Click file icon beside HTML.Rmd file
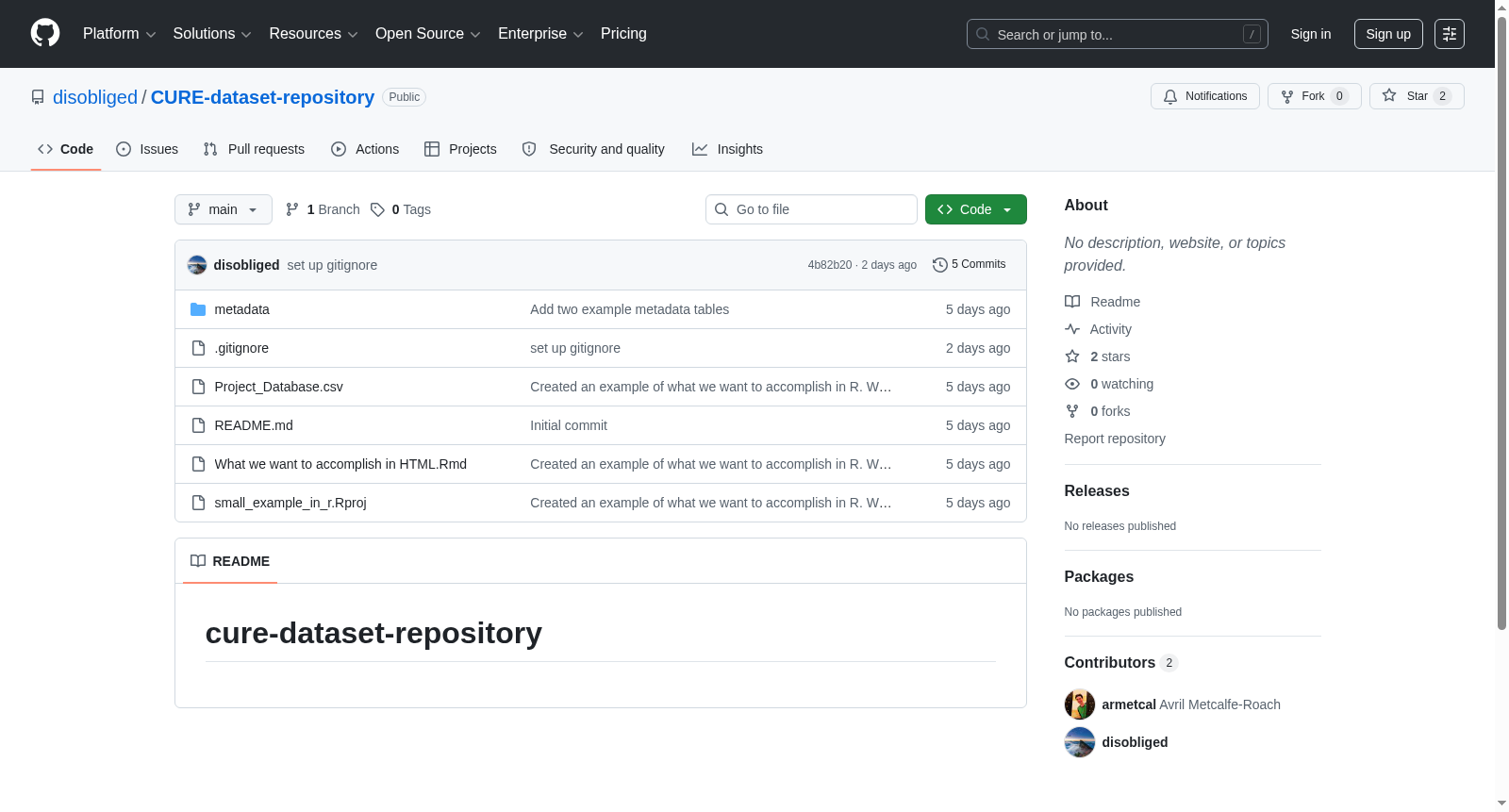1509x812 pixels. pos(198,464)
